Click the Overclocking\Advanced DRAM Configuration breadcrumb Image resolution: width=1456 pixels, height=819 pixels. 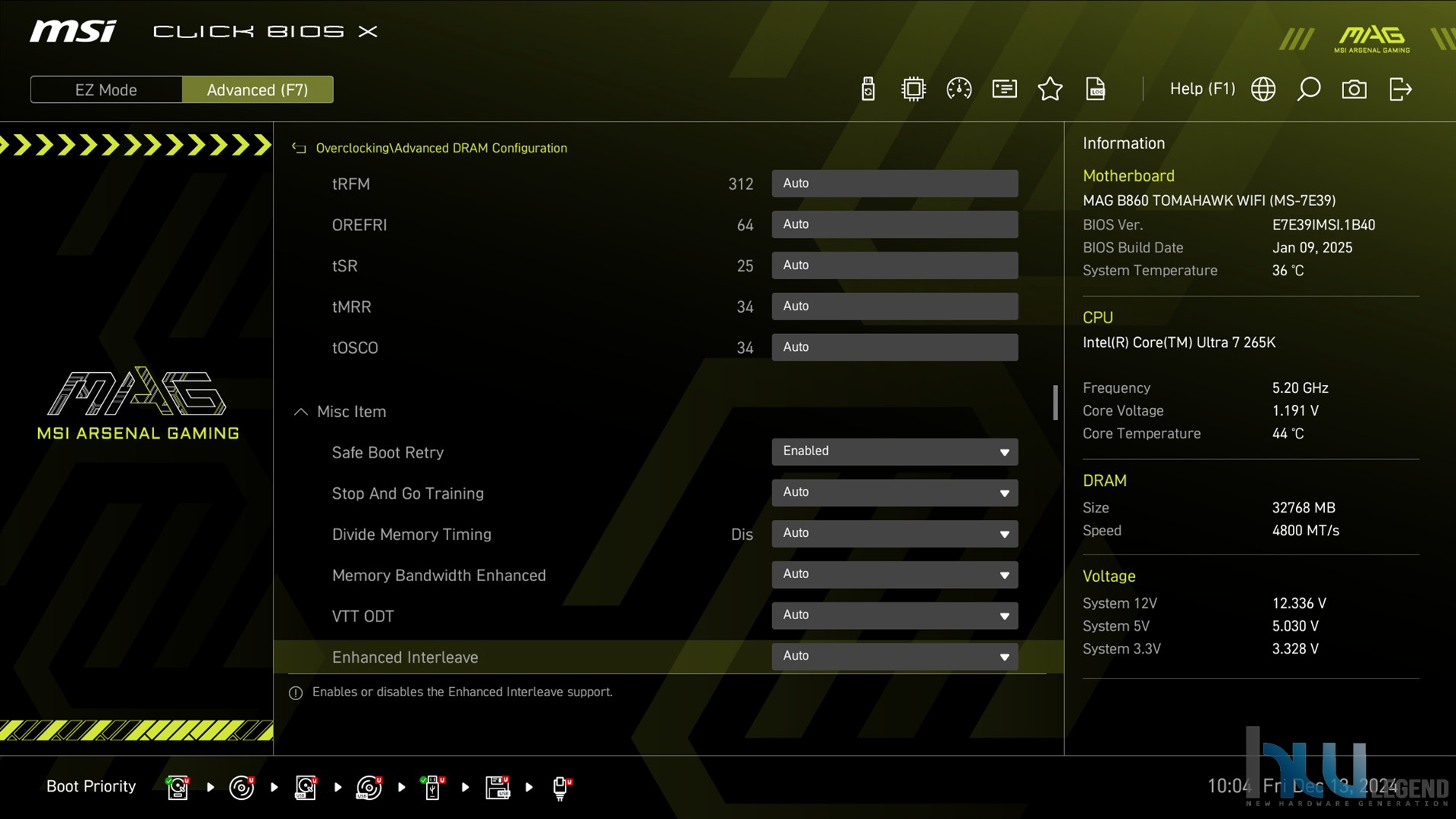(x=441, y=148)
